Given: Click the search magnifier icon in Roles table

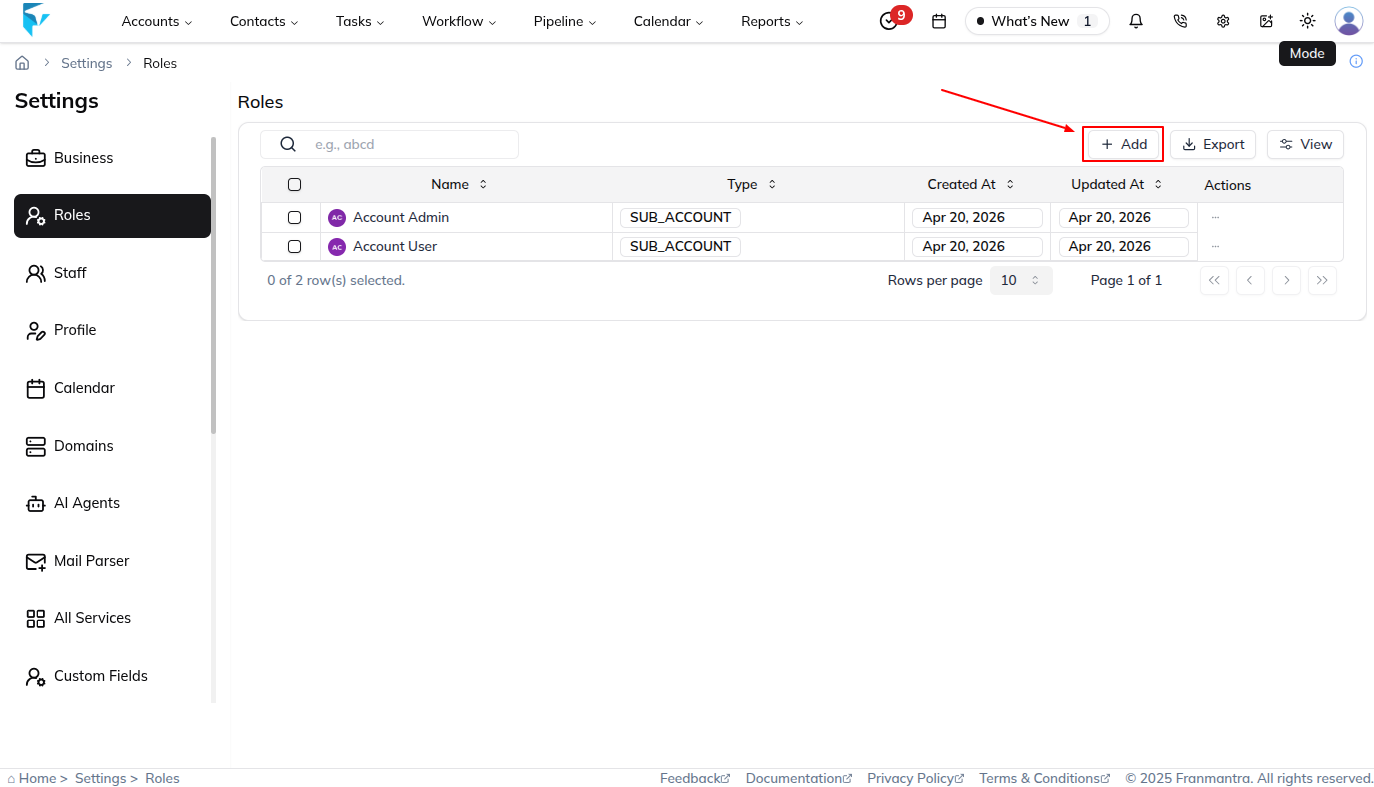Looking at the screenshot, I should coord(288,144).
